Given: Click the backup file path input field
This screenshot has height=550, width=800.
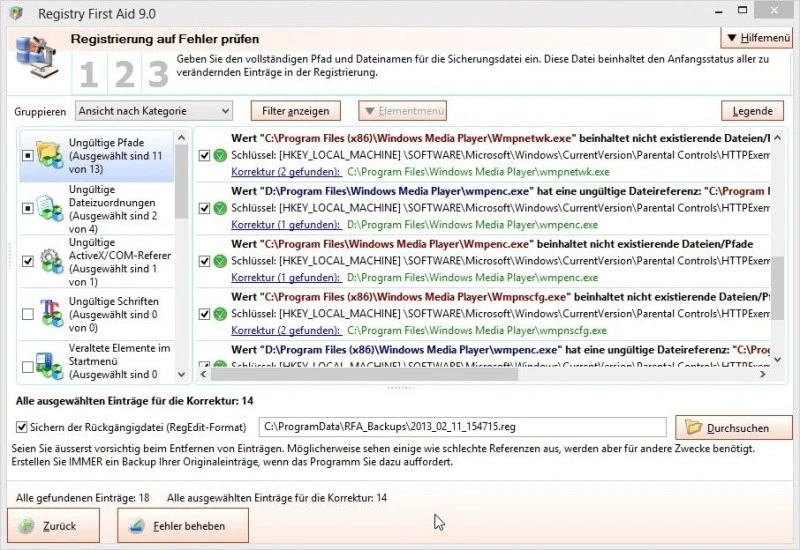Looking at the screenshot, I should pyautogui.click(x=462, y=427).
